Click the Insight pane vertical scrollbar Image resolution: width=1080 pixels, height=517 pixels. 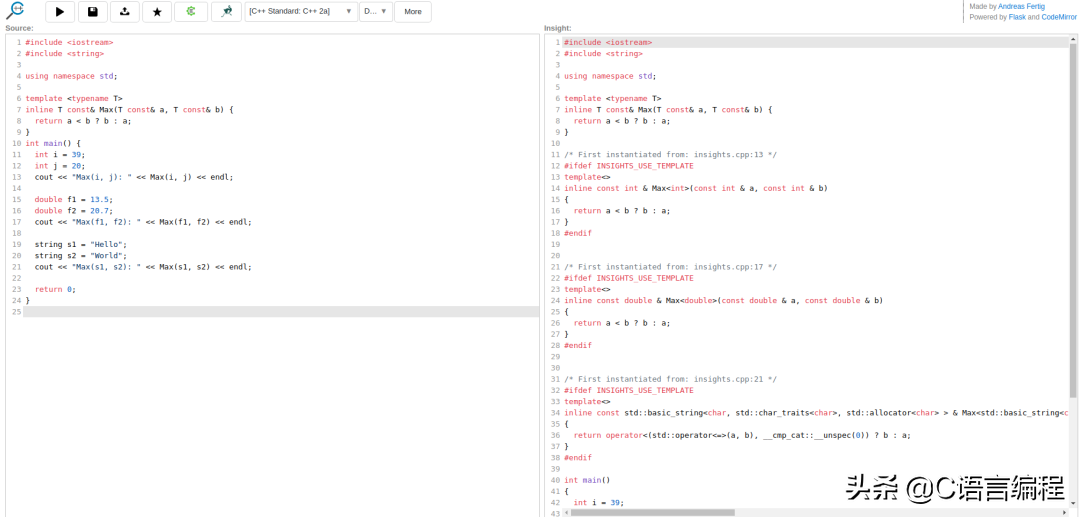1073,220
